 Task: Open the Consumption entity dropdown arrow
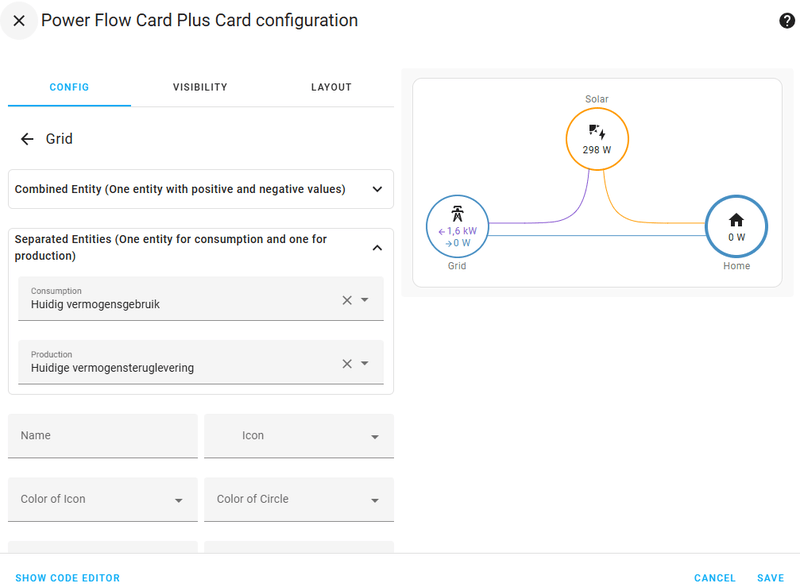click(365, 300)
